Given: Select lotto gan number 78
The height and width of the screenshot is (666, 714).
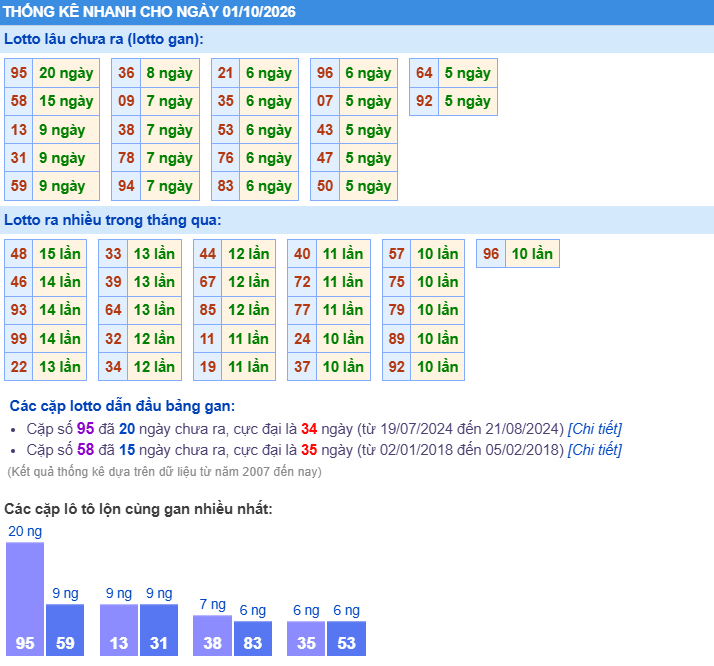Looking at the screenshot, I should (126, 158).
